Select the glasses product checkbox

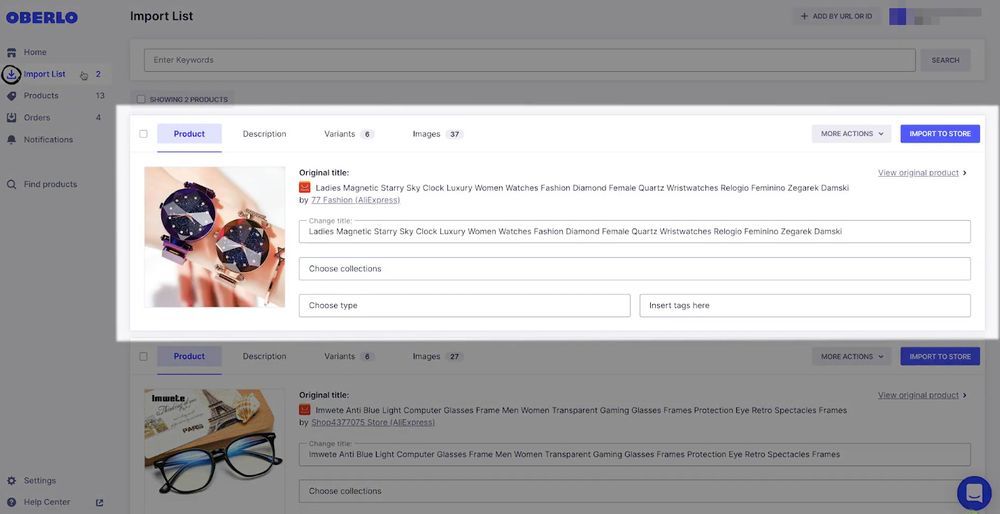tap(143, 356)
